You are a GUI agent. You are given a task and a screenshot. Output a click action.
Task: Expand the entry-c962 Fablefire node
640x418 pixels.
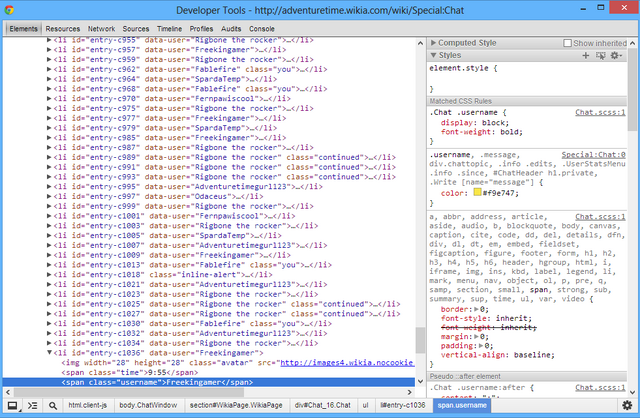point(49,69)
